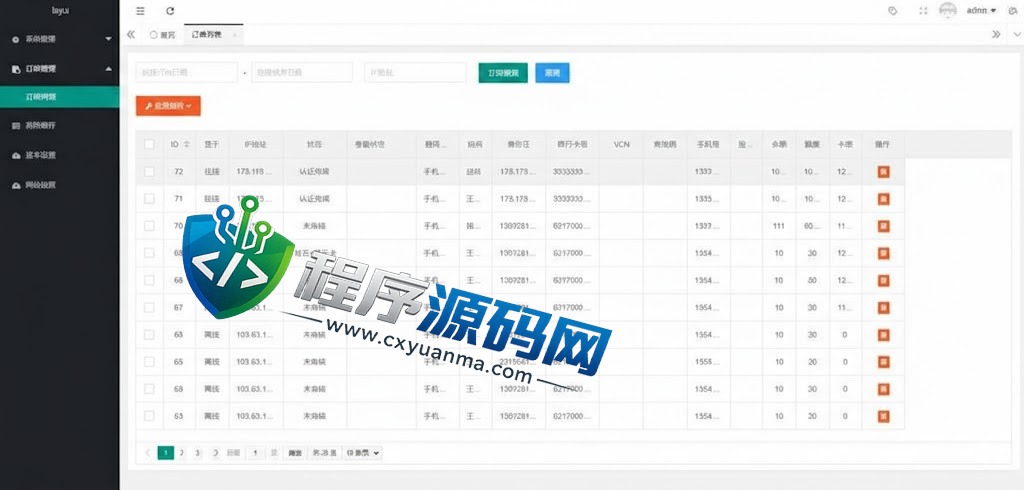Click the start date input field
Viewport: 1024px width, 490px height.
click(187, 73)
